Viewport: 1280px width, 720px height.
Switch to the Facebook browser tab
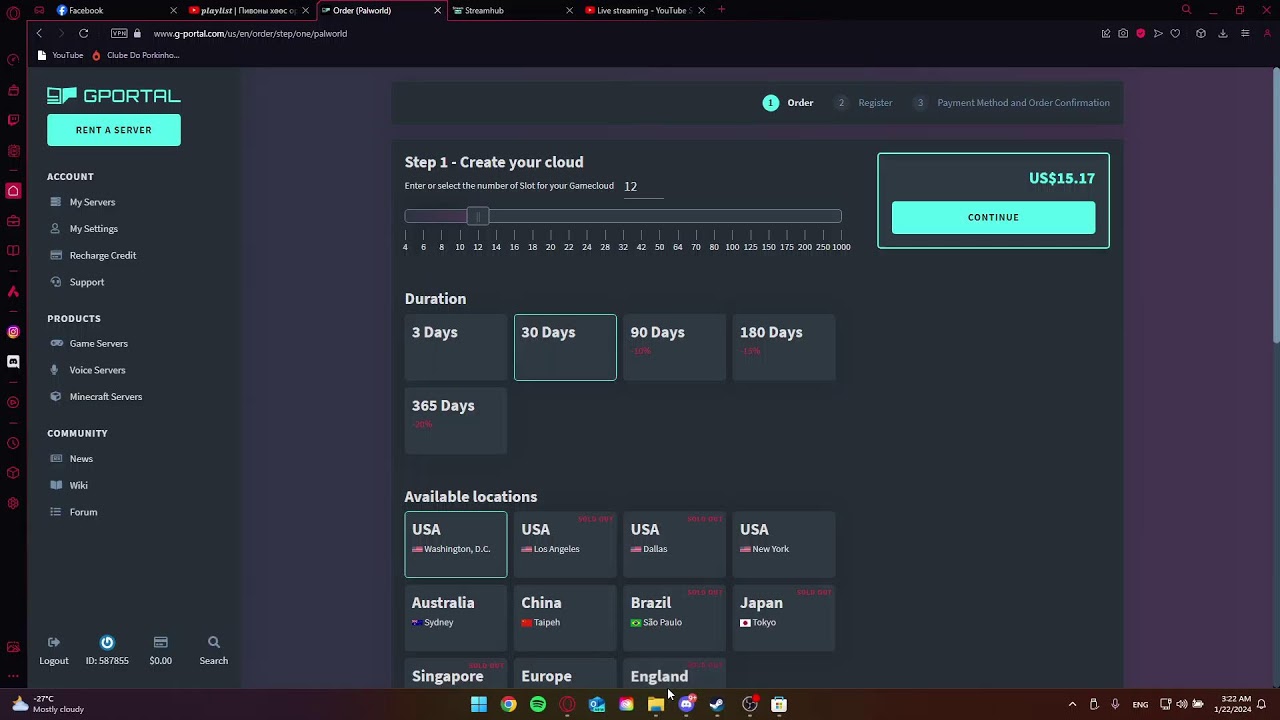[x=115, y=10]
